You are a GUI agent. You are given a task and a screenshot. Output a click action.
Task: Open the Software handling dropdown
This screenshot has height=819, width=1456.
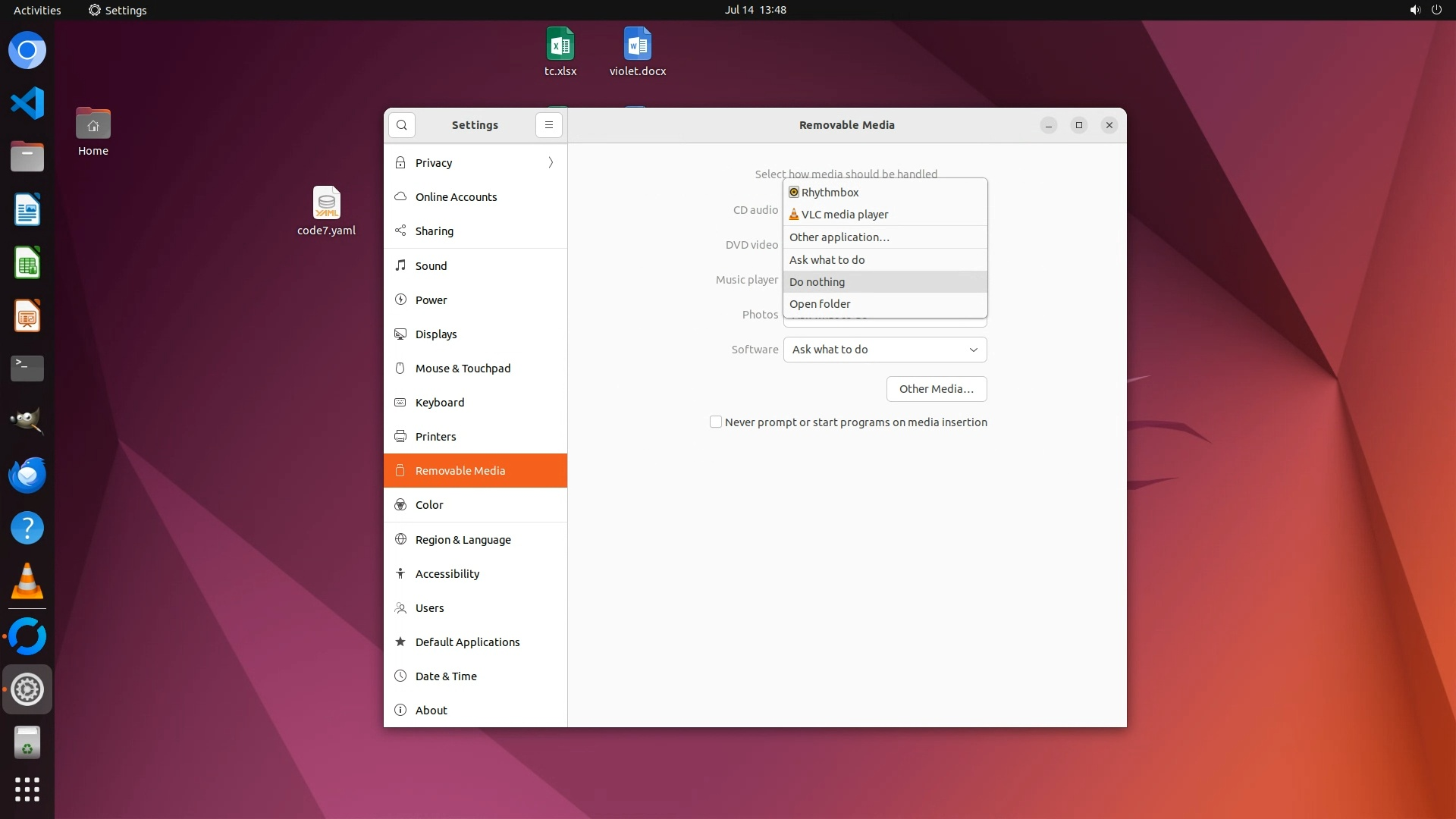coord(884,350)
